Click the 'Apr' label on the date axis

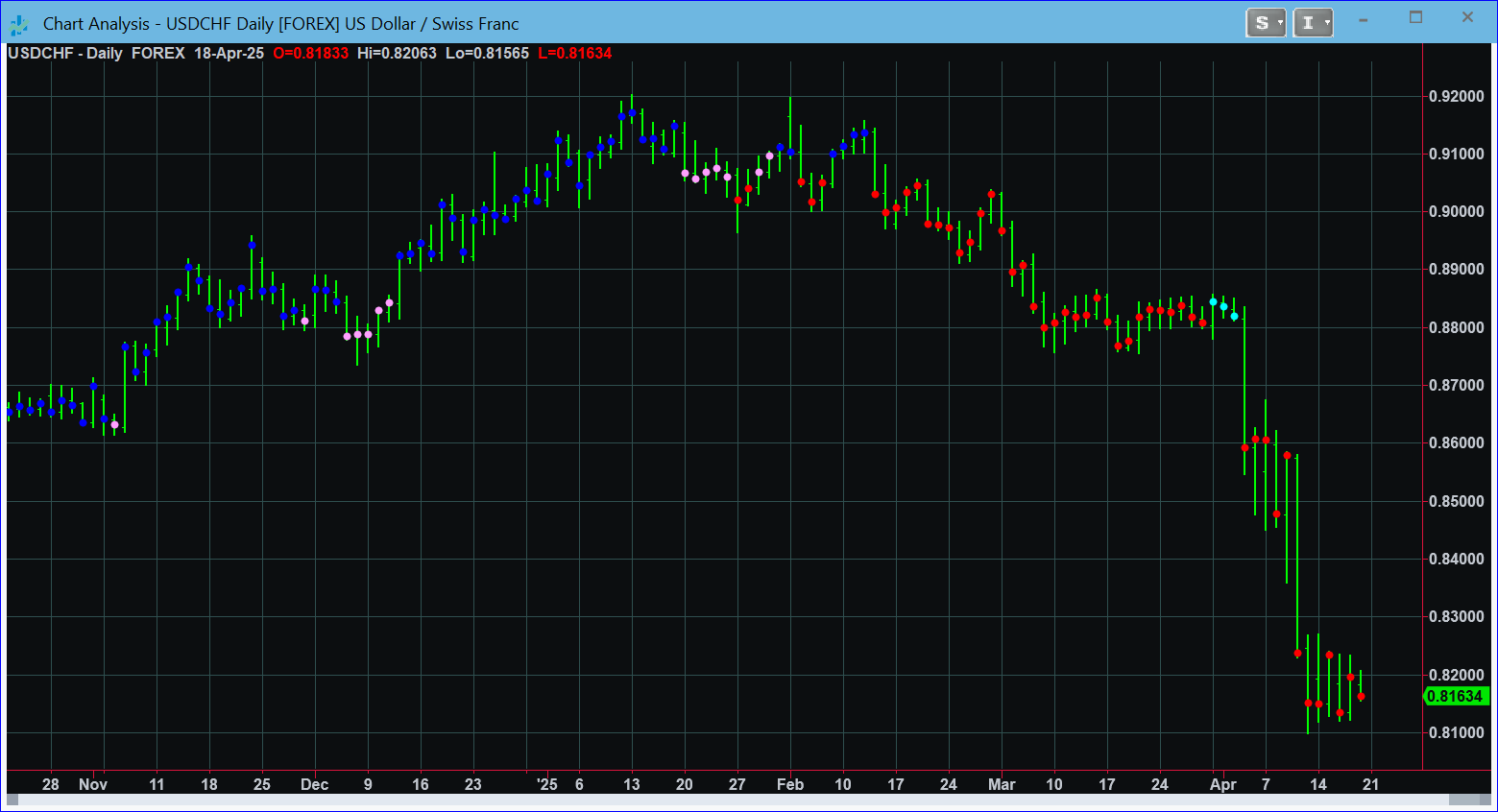pyautogui.click(x=1223, y=784)
